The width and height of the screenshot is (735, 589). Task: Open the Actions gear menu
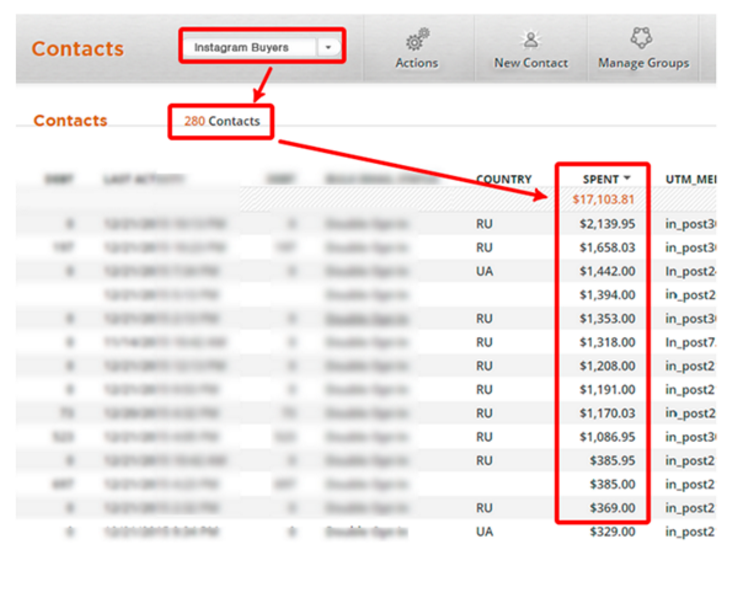click(x=416, y=42)
